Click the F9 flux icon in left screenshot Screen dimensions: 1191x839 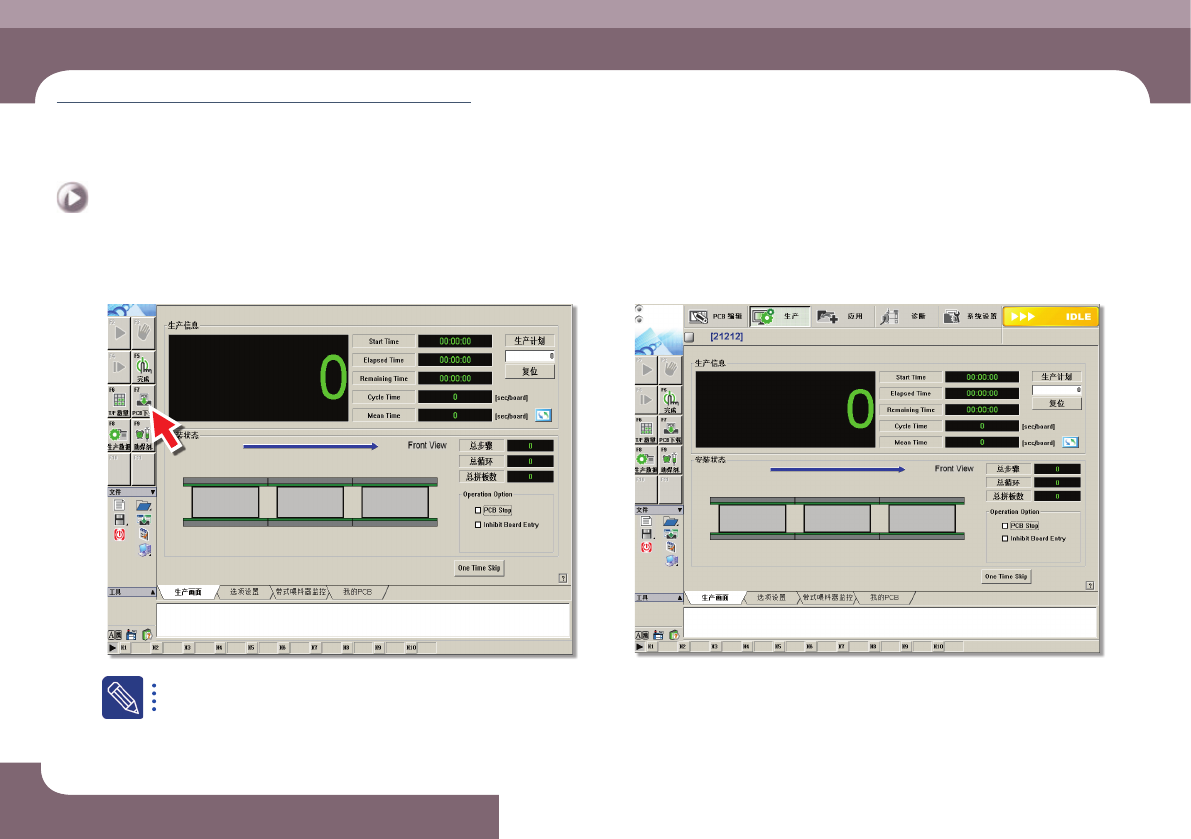click(x=143, y=435)
